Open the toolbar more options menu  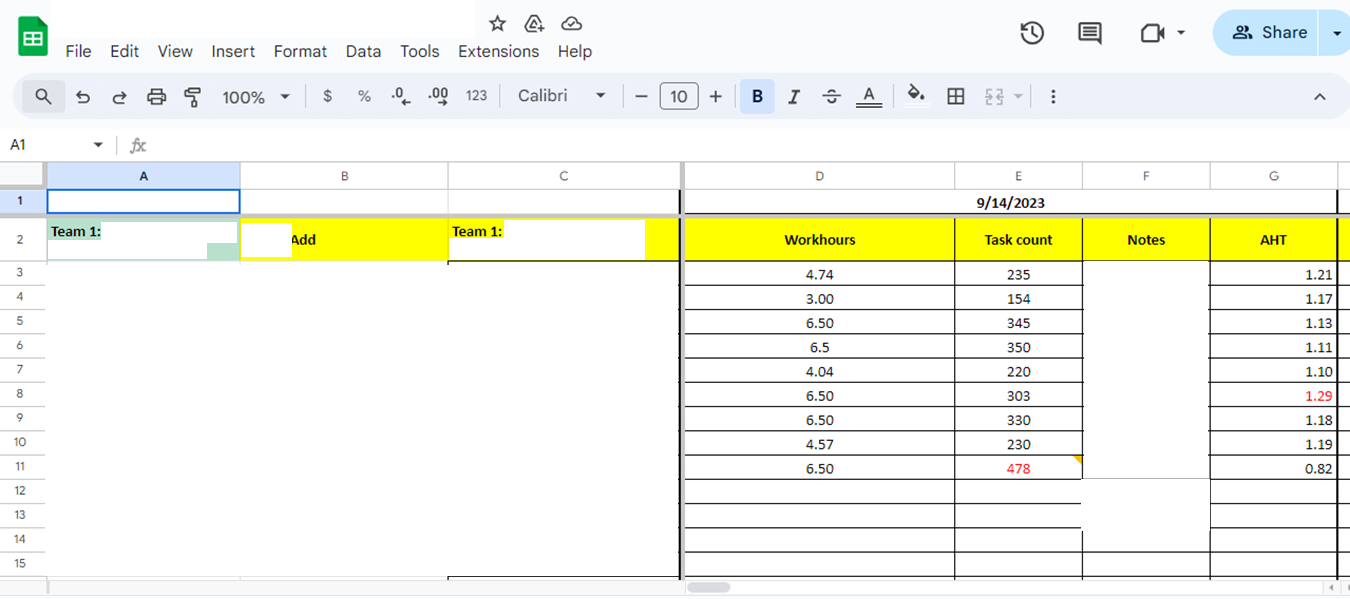(1053, 96)
